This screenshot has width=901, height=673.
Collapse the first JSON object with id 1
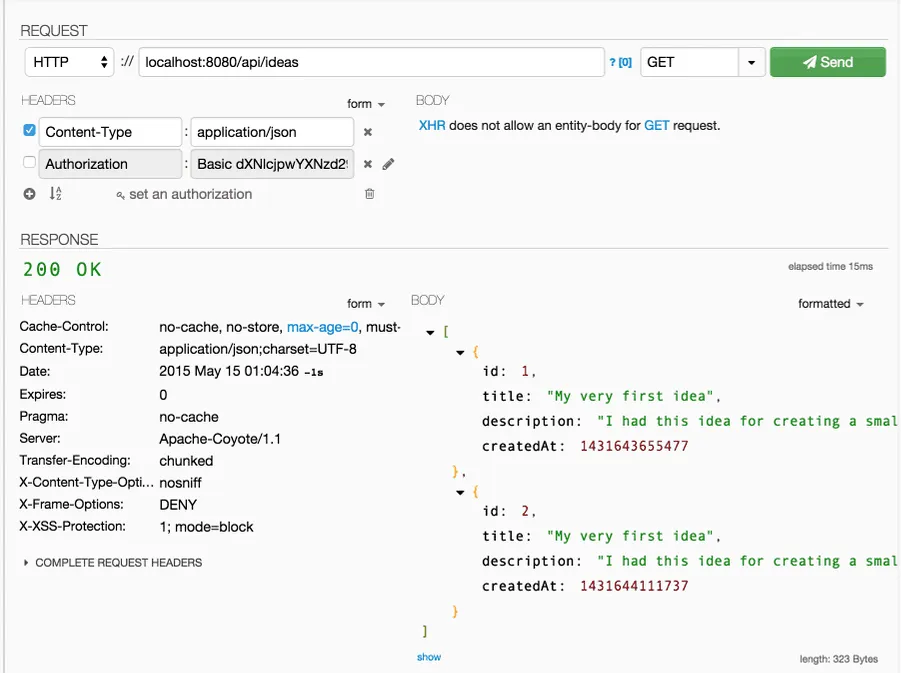point(460,352)
